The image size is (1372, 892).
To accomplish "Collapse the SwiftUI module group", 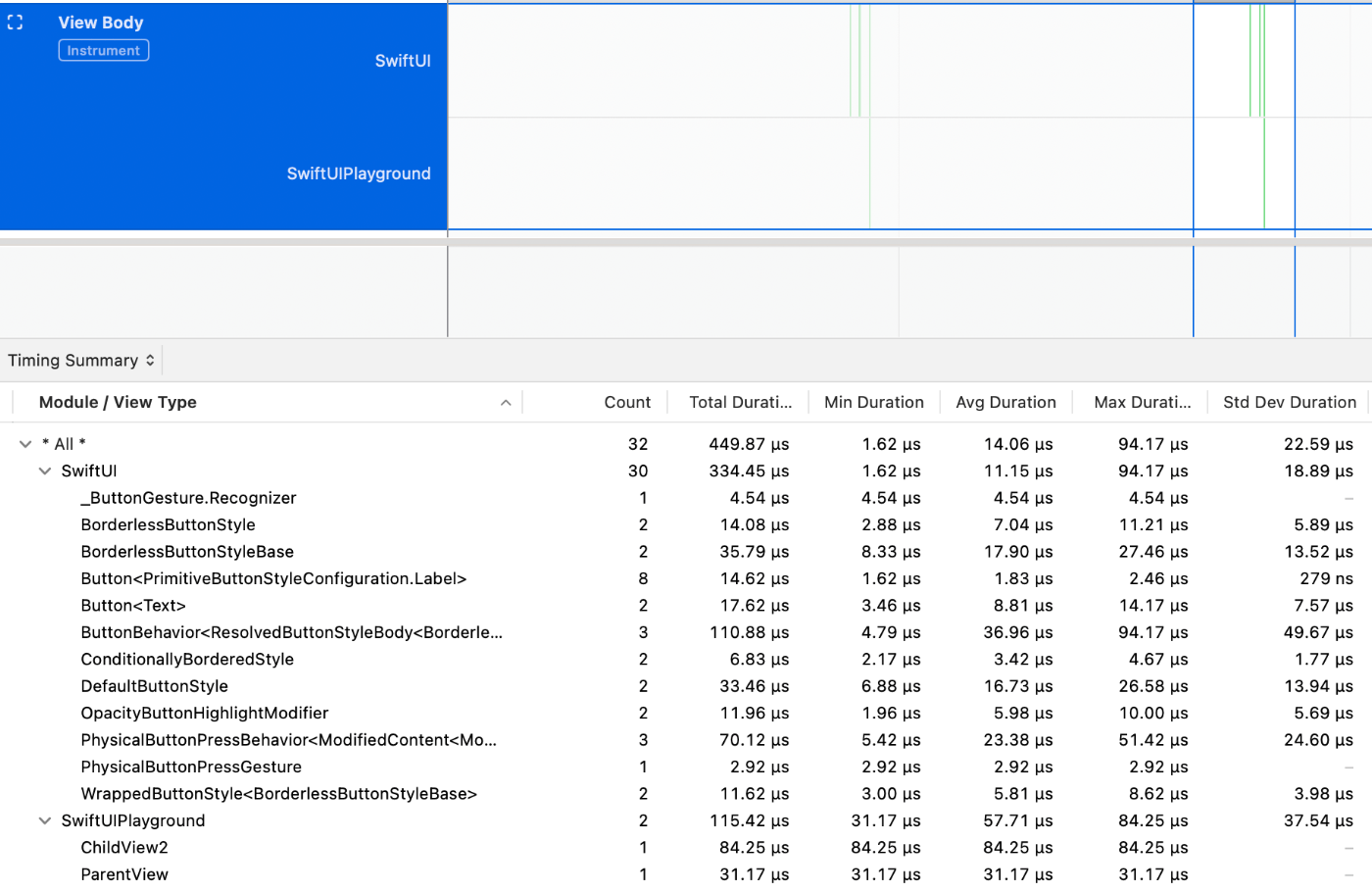I will tap(45, 471).
